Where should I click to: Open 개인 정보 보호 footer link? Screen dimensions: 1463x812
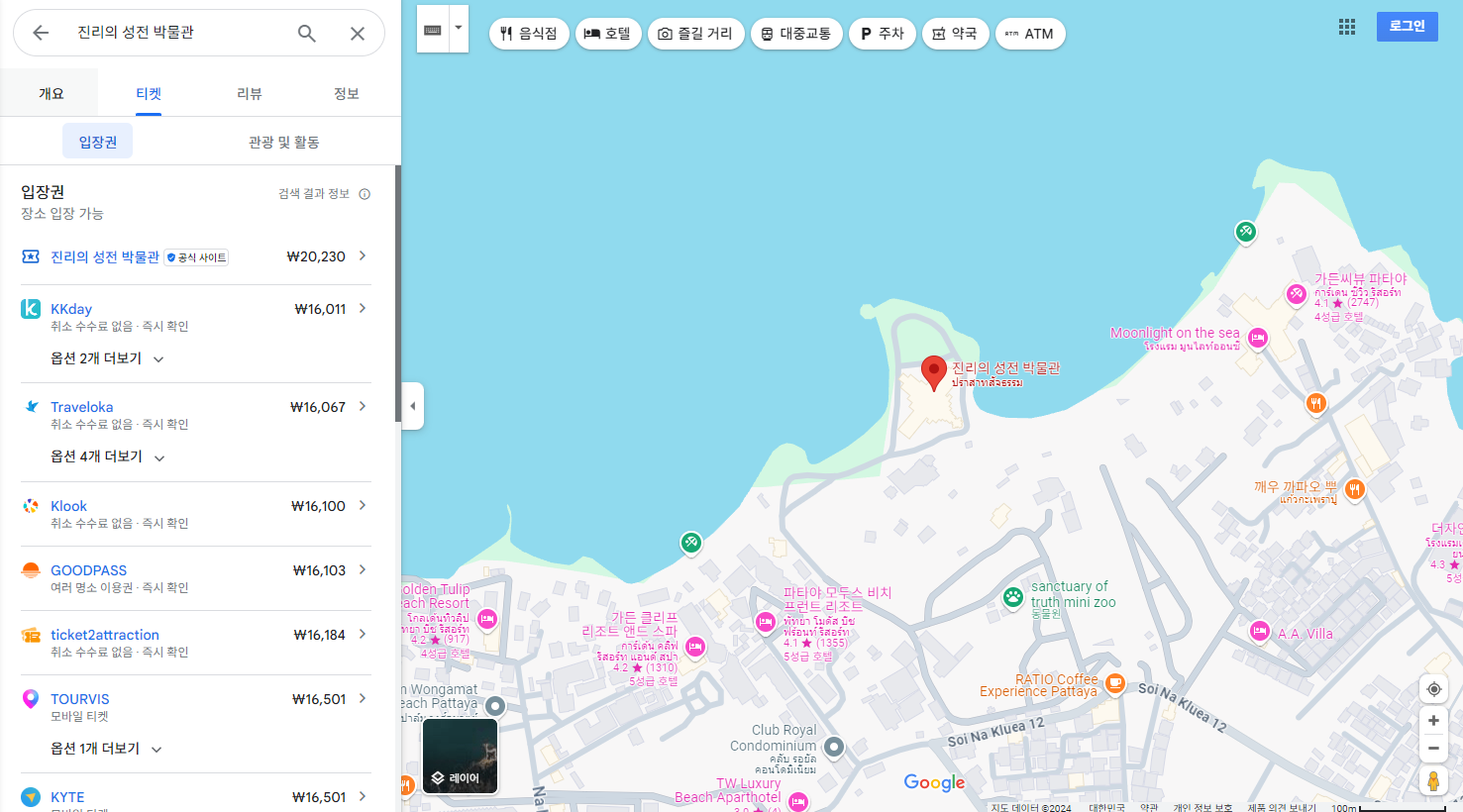1202,807
